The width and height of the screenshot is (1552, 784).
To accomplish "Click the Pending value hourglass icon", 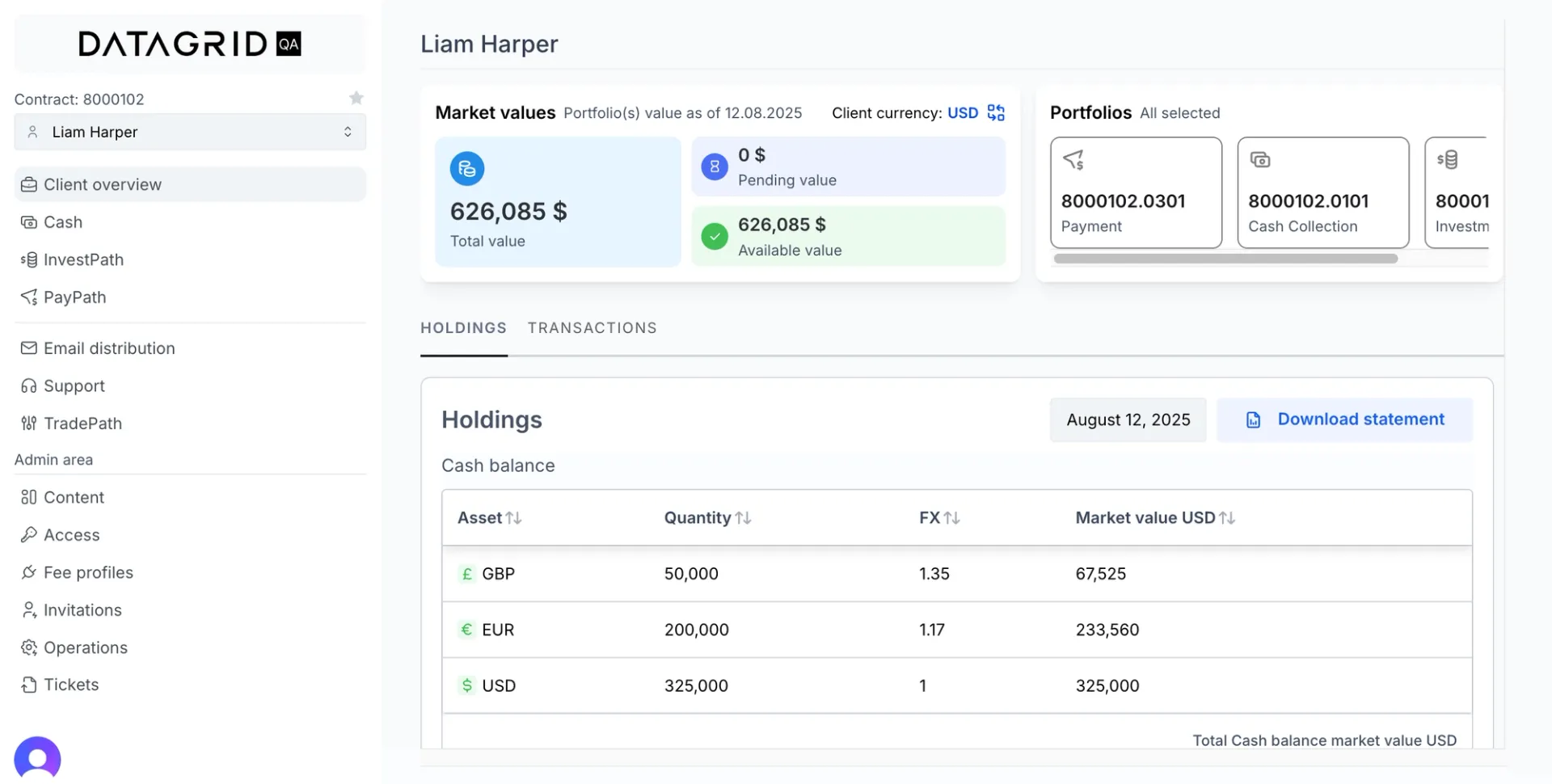I will point(715,167).
